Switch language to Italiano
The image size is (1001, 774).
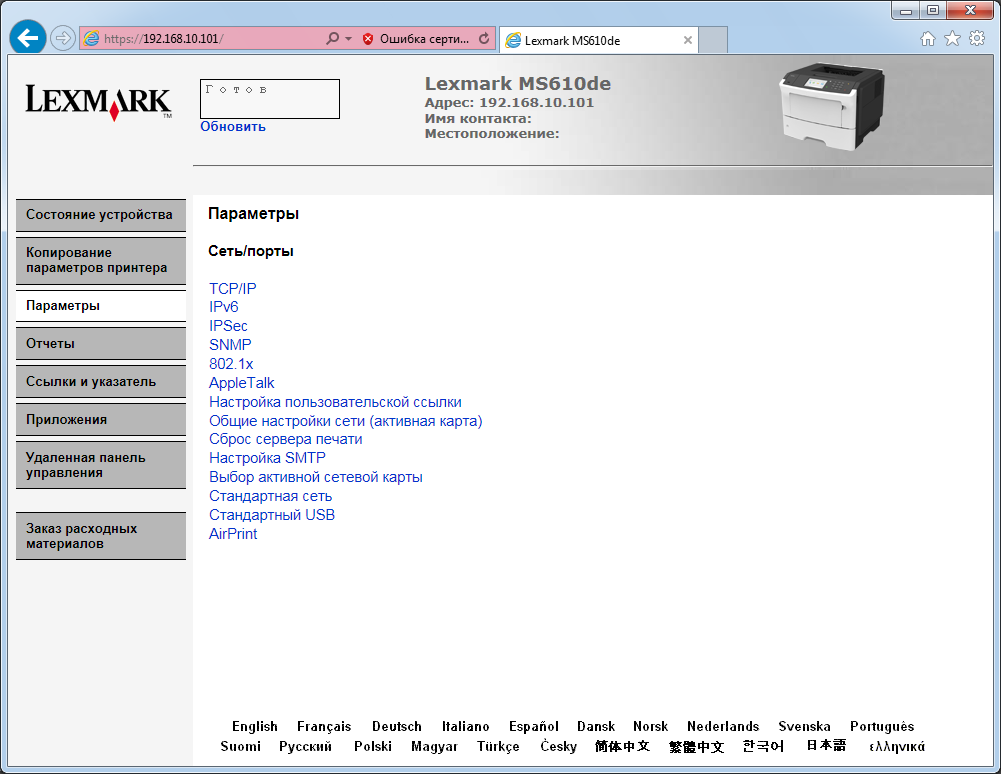pyautogui.click(x=465, y=727)
